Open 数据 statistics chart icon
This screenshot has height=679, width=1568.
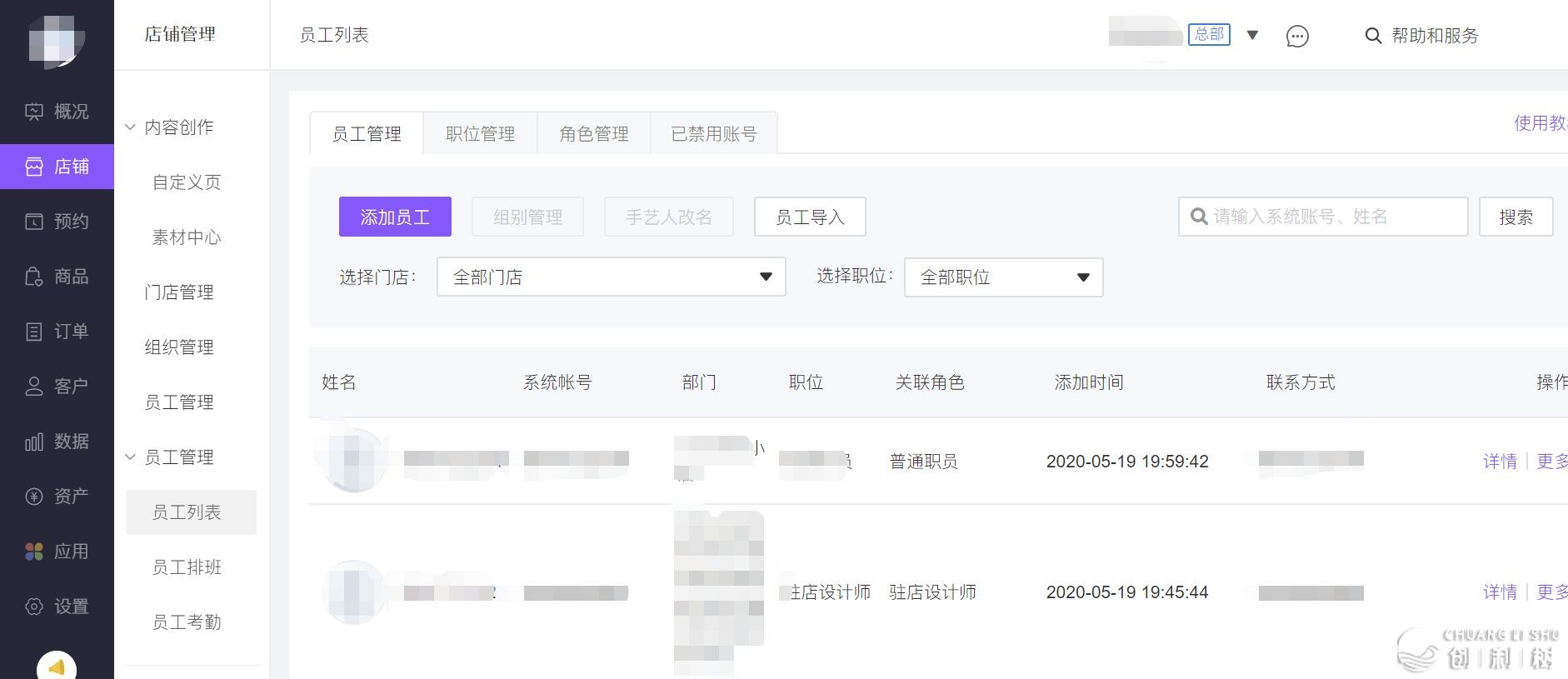point(34,442)
